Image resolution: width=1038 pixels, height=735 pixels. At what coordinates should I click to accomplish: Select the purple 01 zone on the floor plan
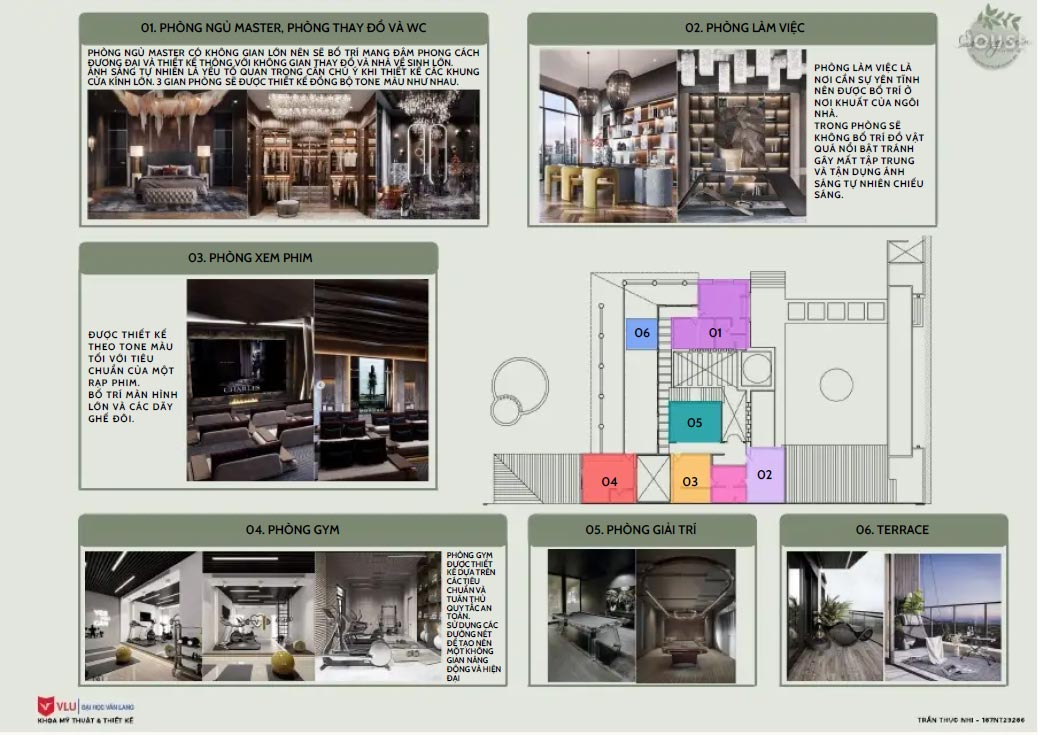pos(714,324)
